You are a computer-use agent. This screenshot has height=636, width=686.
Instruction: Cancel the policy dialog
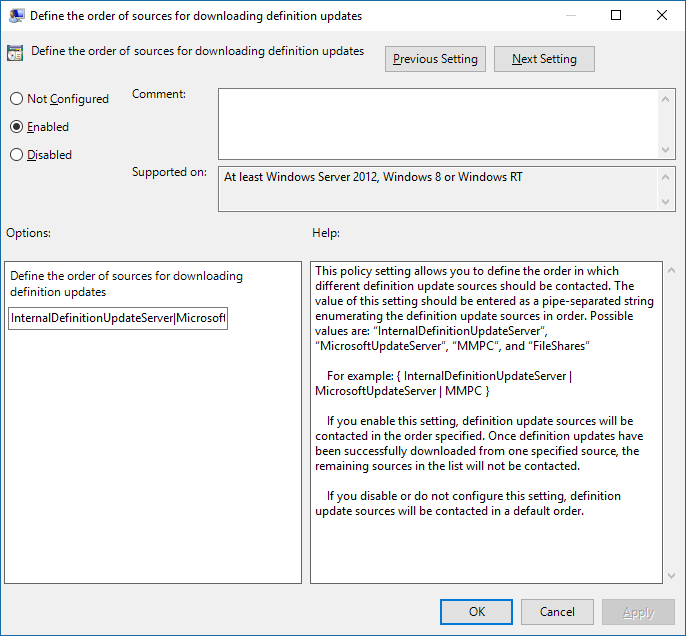pyautogui.click(x=557, y=612)
